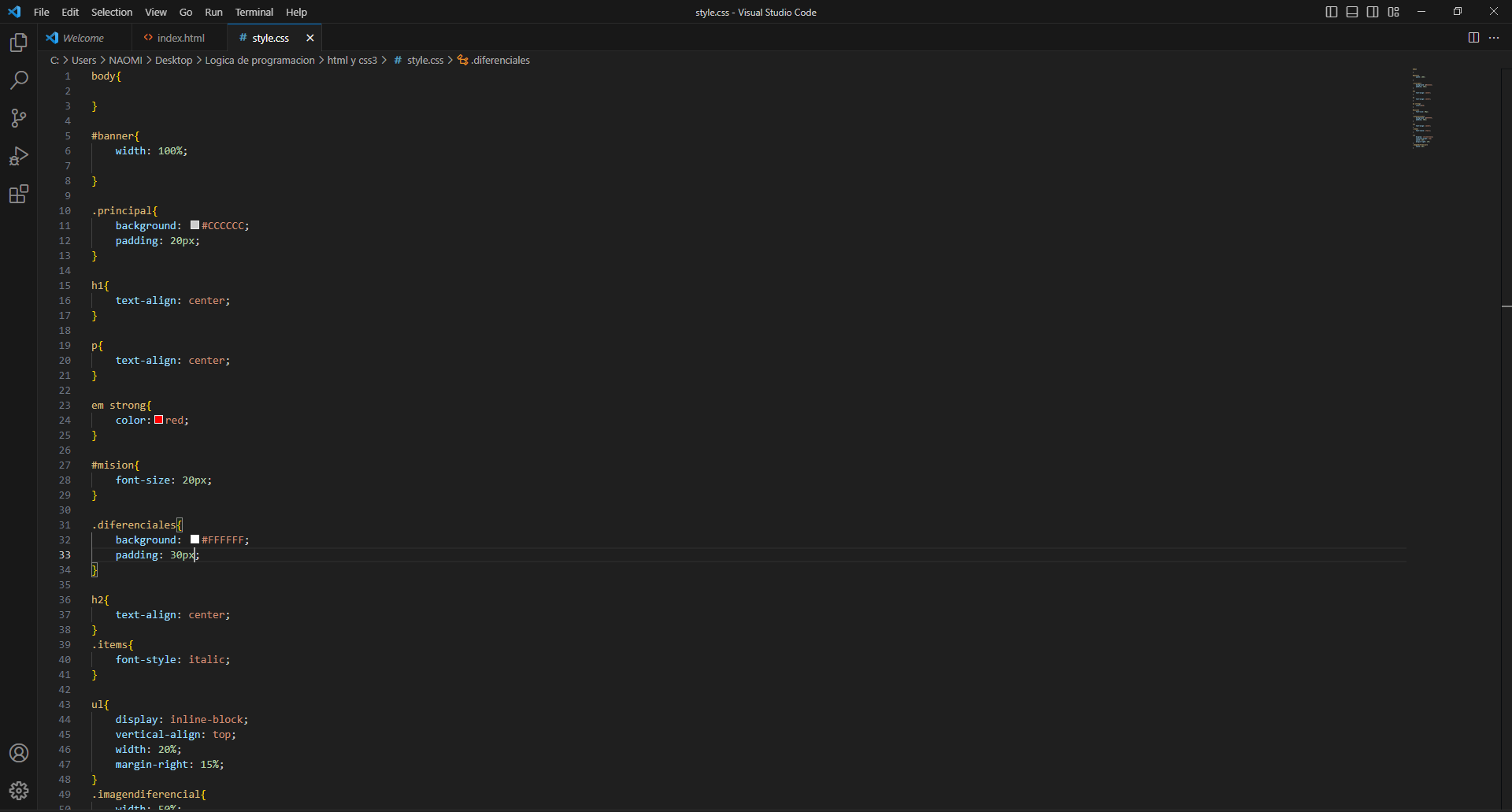
Task: Open the View menu
Action: click(156, 12)
